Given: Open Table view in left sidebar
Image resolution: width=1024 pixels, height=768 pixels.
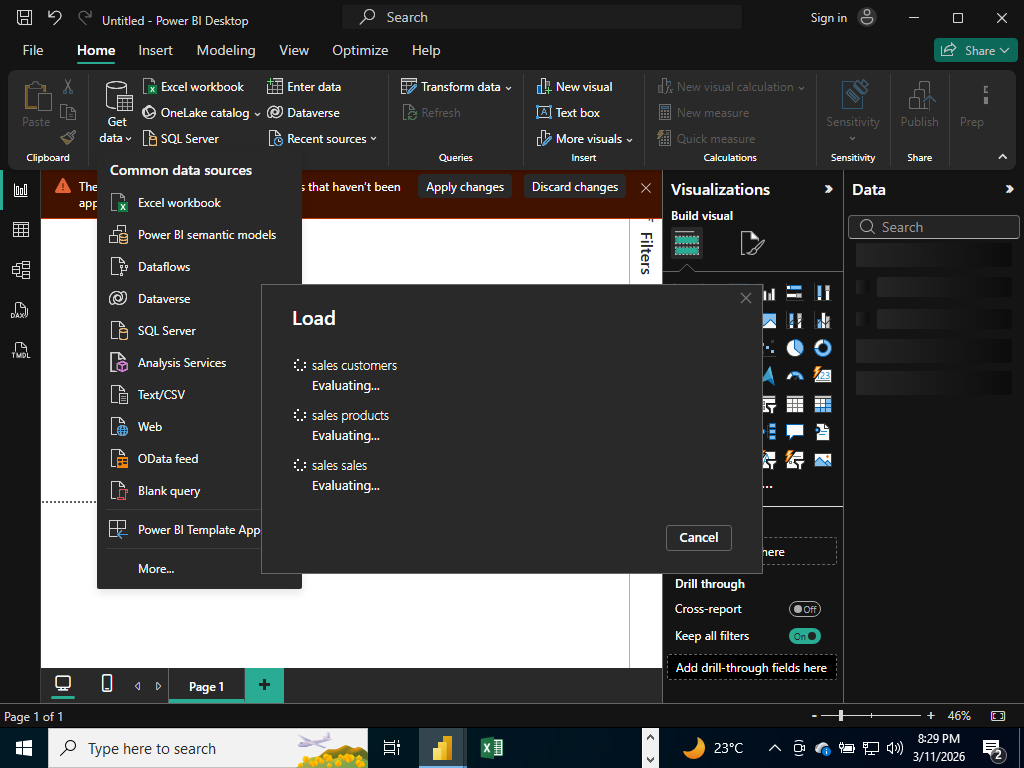Looking at the screenshot, I should 21,229.
